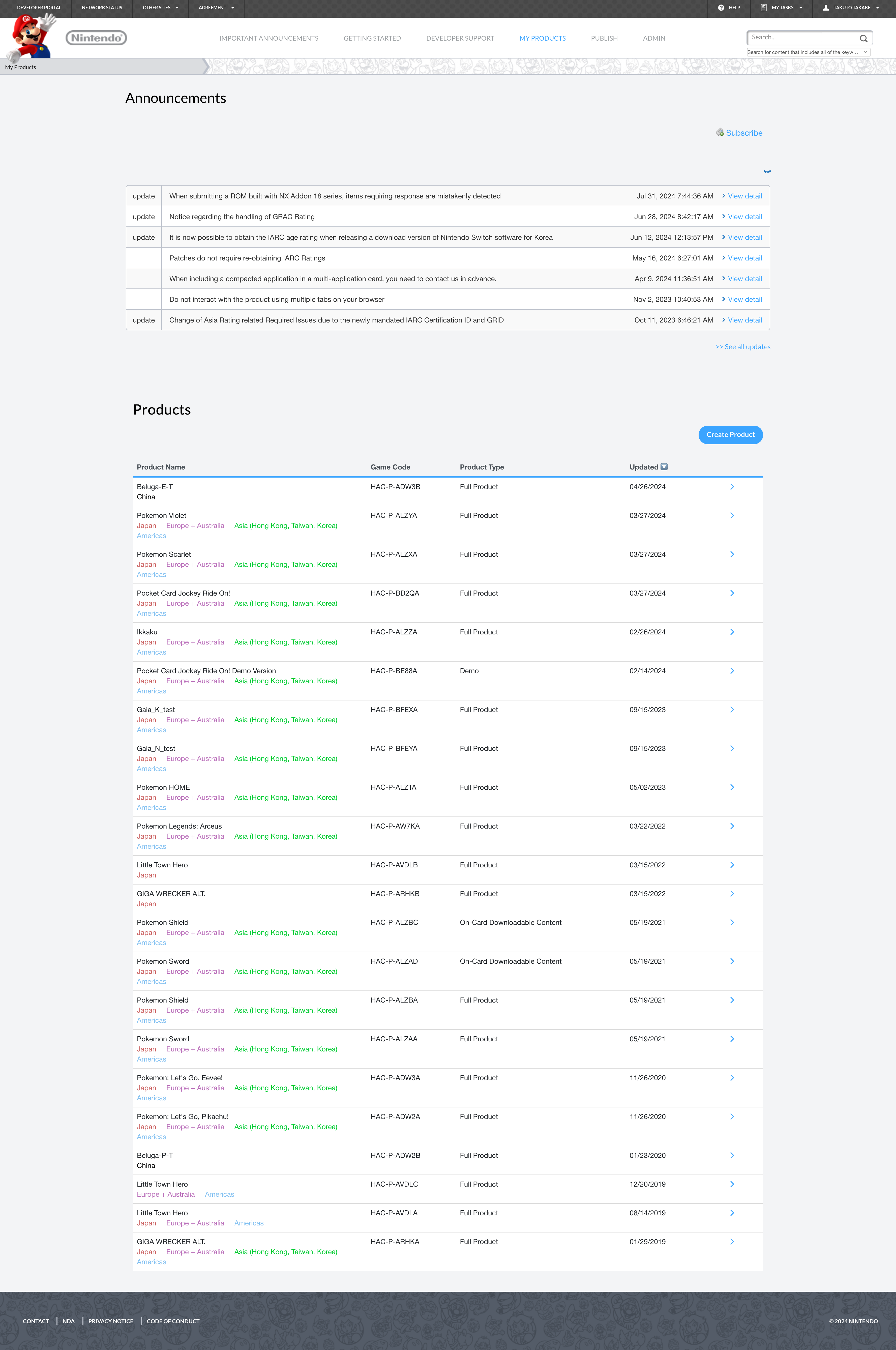This screenshot has width=896, height=1350.
Task: Open the Gaia_N_test row arrow
Action: coord(732,749)
